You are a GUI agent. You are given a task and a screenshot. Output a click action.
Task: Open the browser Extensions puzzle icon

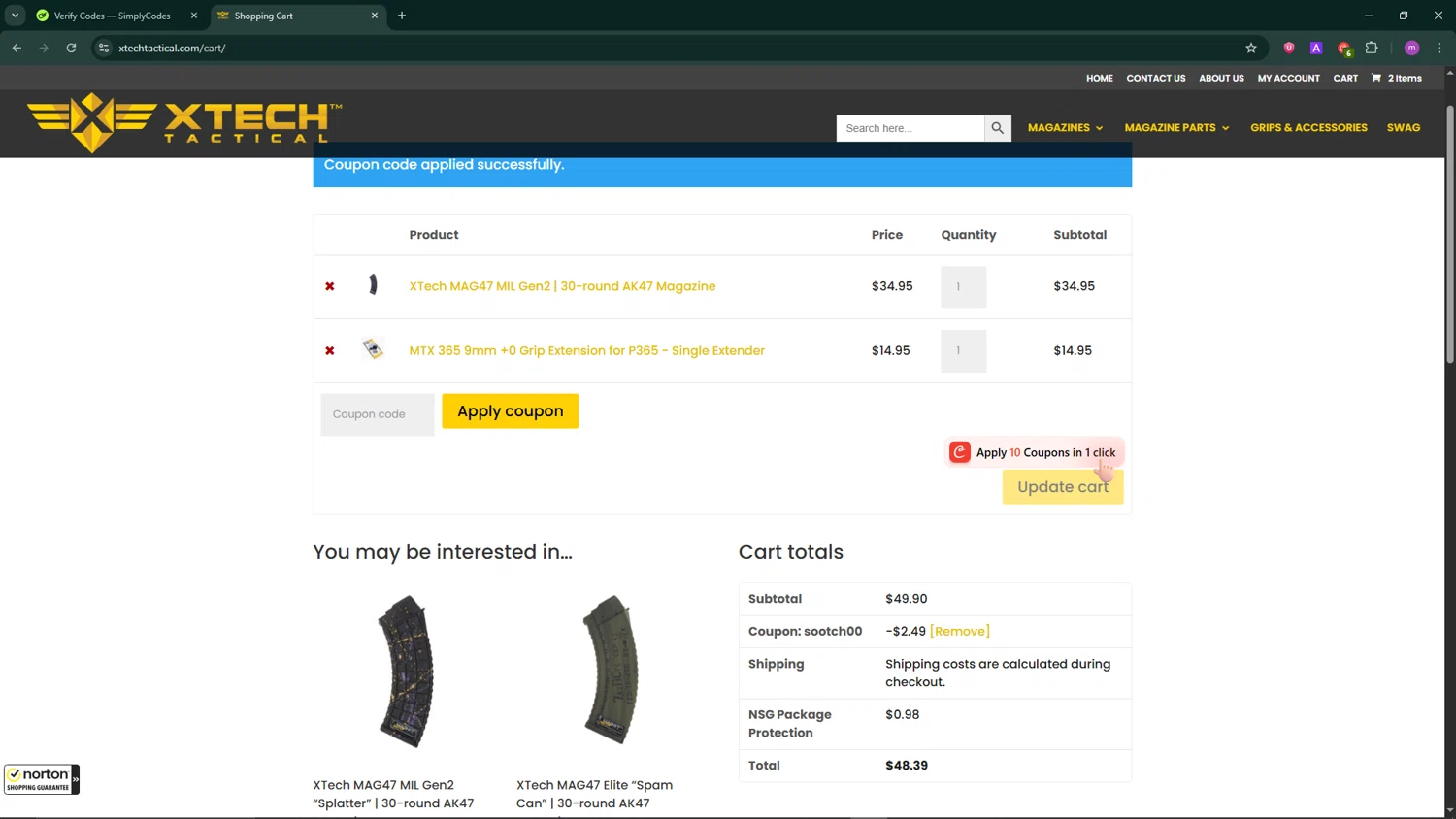pyautogui.click(x=1372, y=48)
